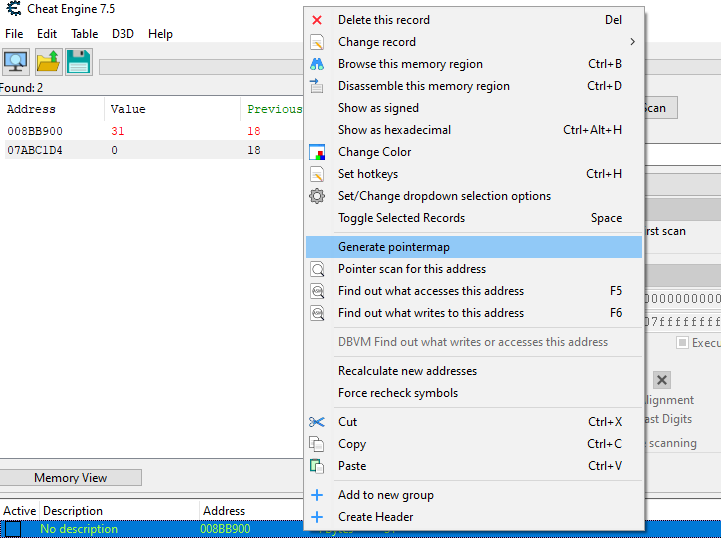Click the plus icon for Create Header
This screenshot has width=721, height=538.
tap(317, 517)
